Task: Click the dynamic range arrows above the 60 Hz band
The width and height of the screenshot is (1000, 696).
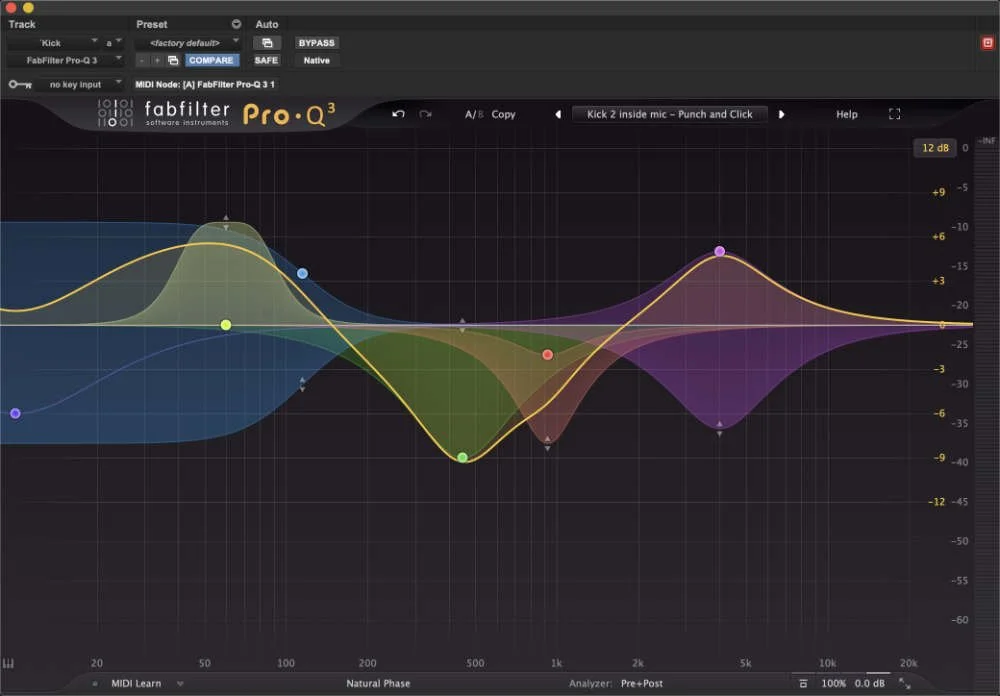Action: coord(226,222)
